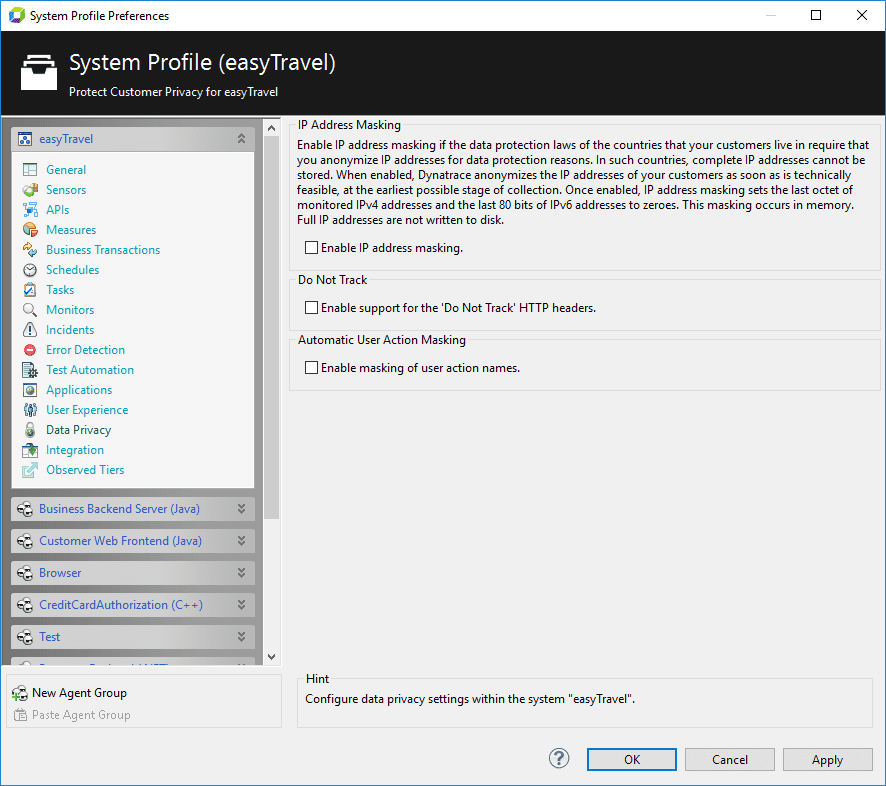
Task: Open the Applications page
Action: [x=79, y=390]
